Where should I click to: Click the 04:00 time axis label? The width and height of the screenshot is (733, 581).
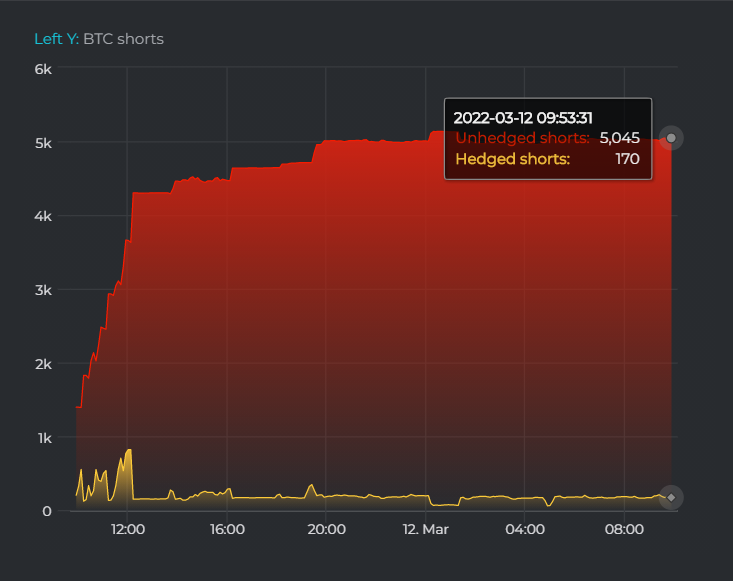[525, 529]
